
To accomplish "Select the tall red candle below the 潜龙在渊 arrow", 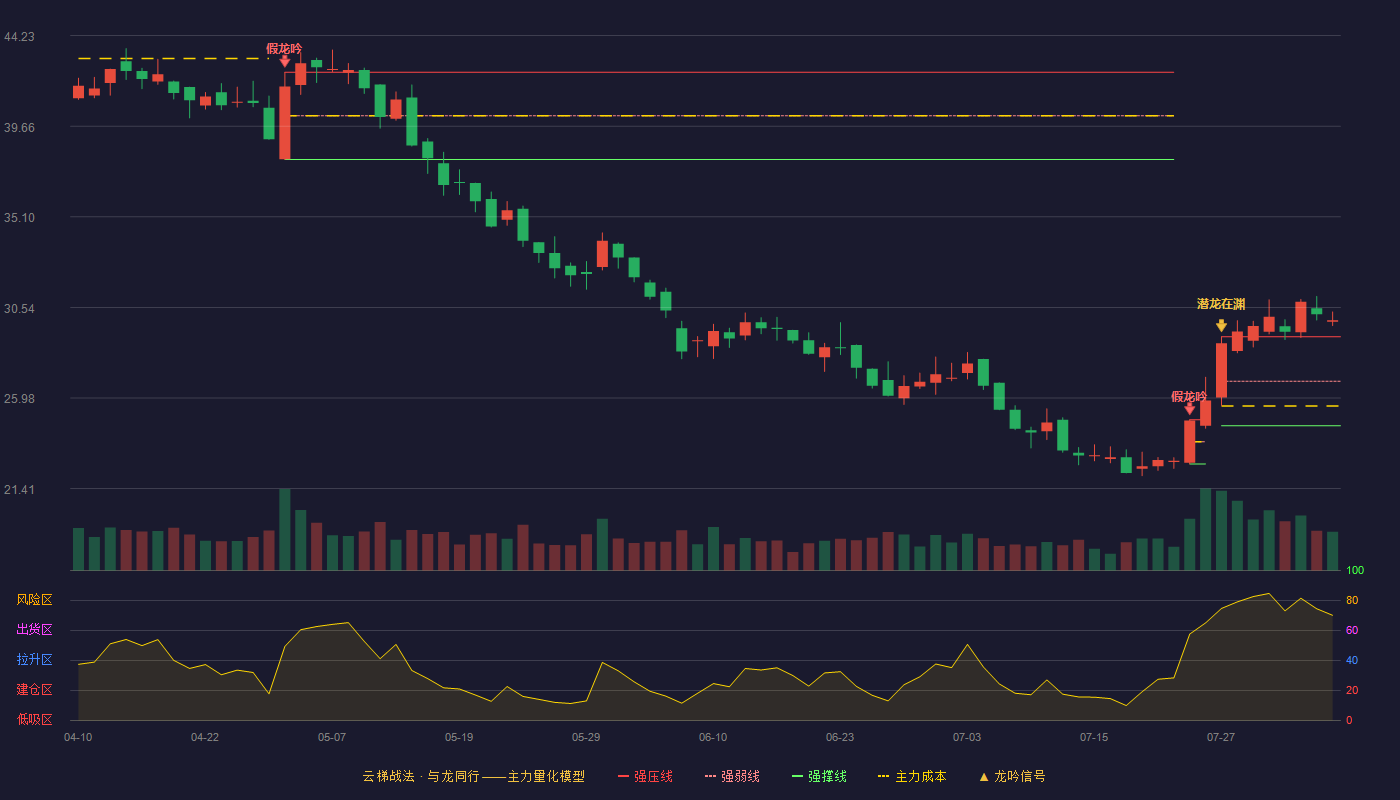I will tap(1221, 370).
